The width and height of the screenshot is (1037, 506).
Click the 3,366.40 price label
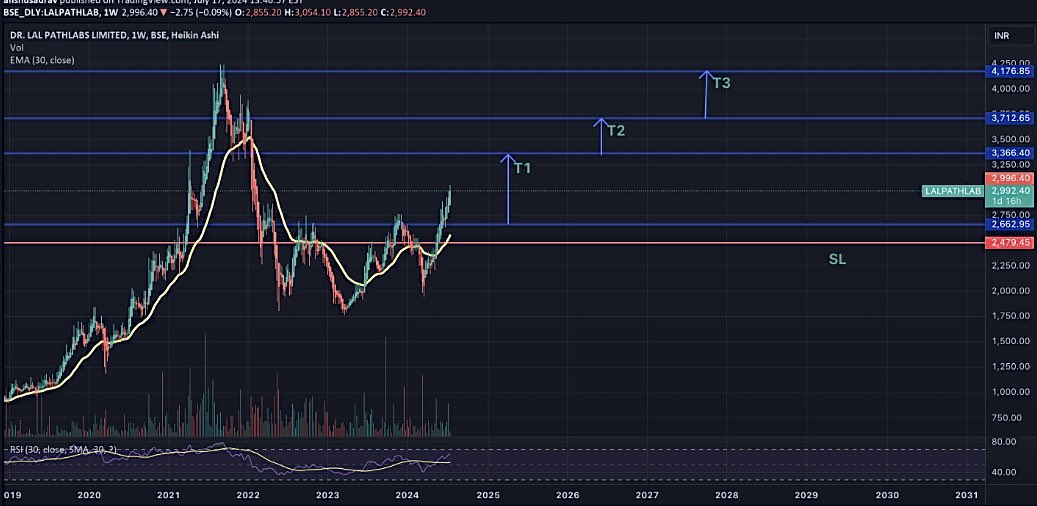click(x=1010, y=153)
